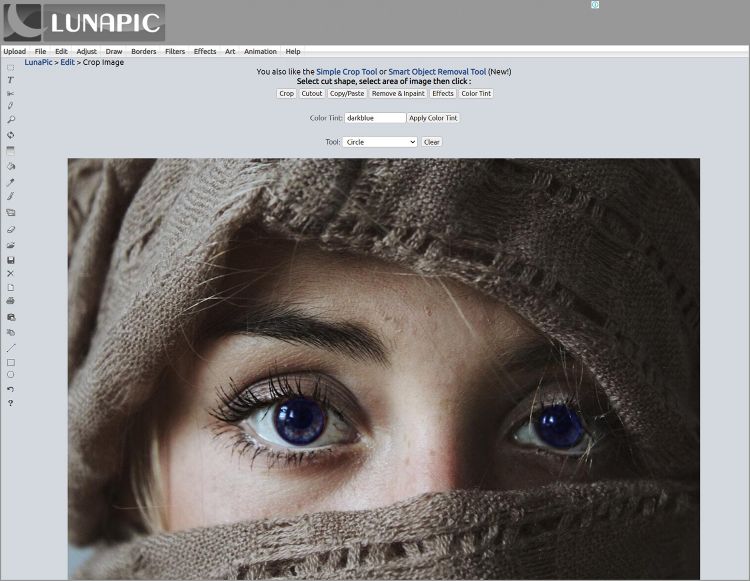
Task: Click the LunaPic breadcrumb link
Action: click(38, 62)
